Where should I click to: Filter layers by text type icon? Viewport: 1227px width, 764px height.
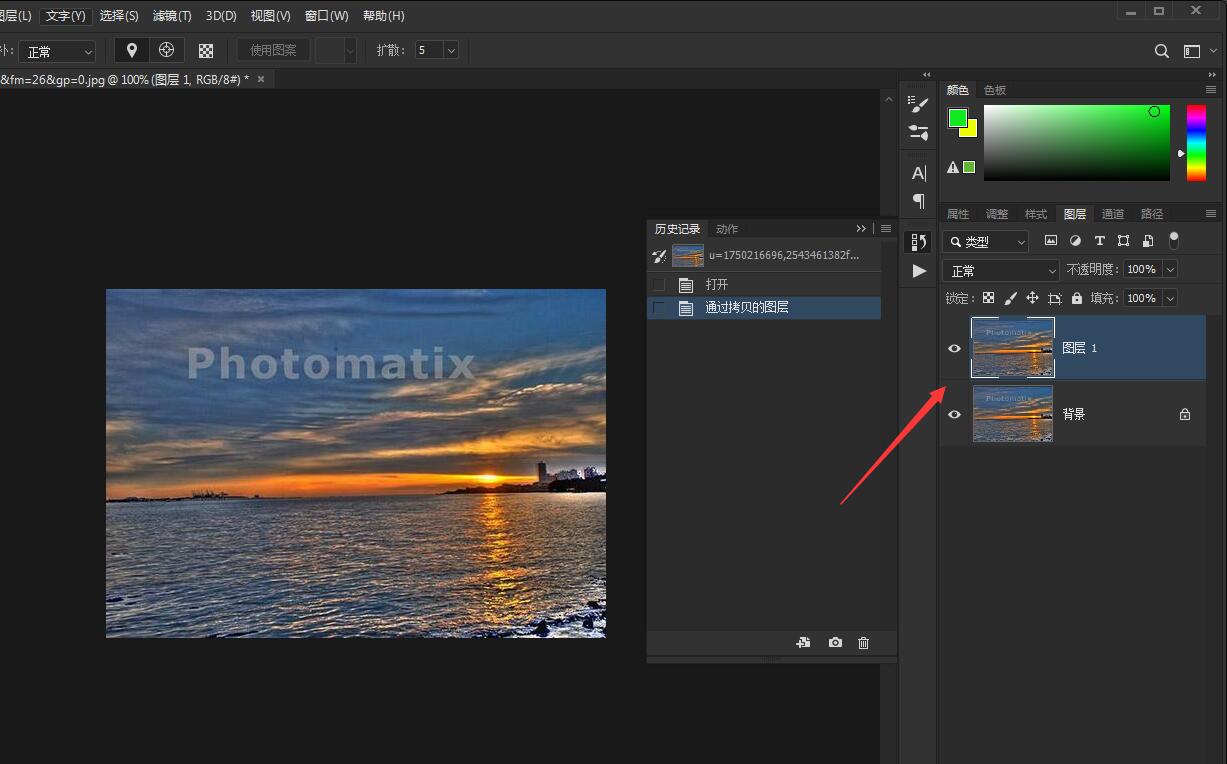tap(1099, 241)
